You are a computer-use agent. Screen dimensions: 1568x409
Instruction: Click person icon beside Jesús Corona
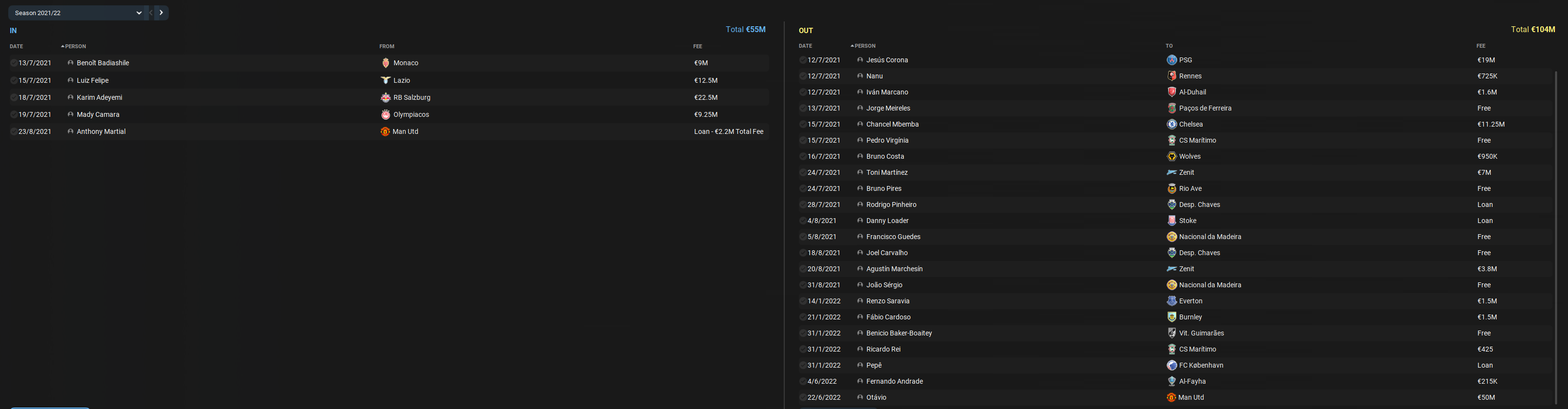click(x=860, y=60)
